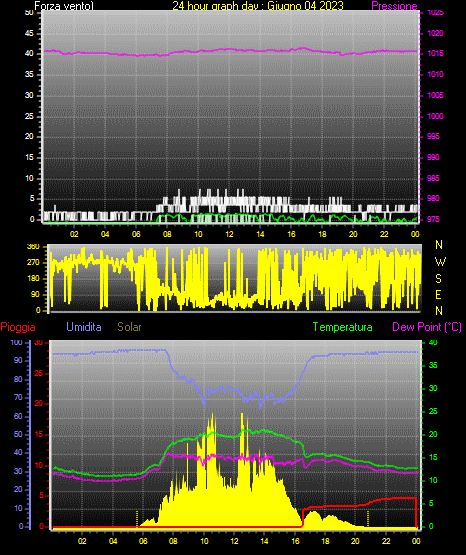
Task: Click the Pressione legend label
Action: pos(394,6)
